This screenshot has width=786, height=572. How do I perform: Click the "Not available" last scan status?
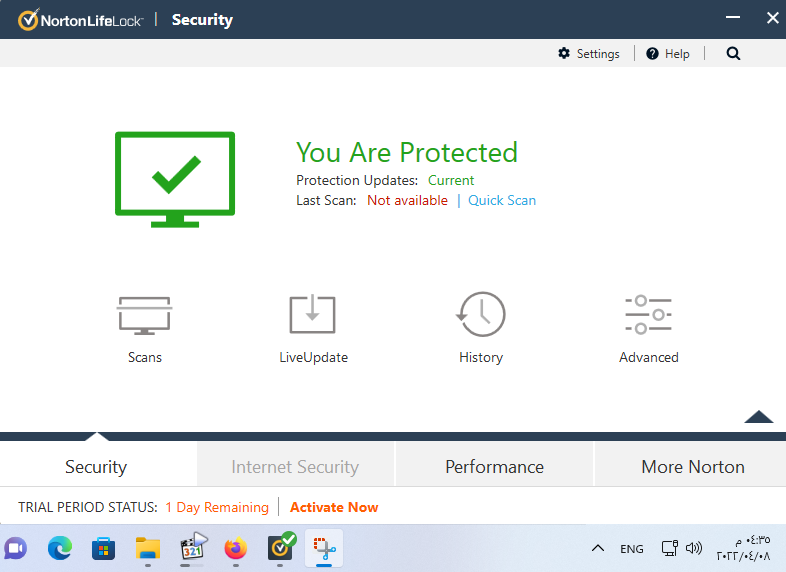[x=407, y=201]
